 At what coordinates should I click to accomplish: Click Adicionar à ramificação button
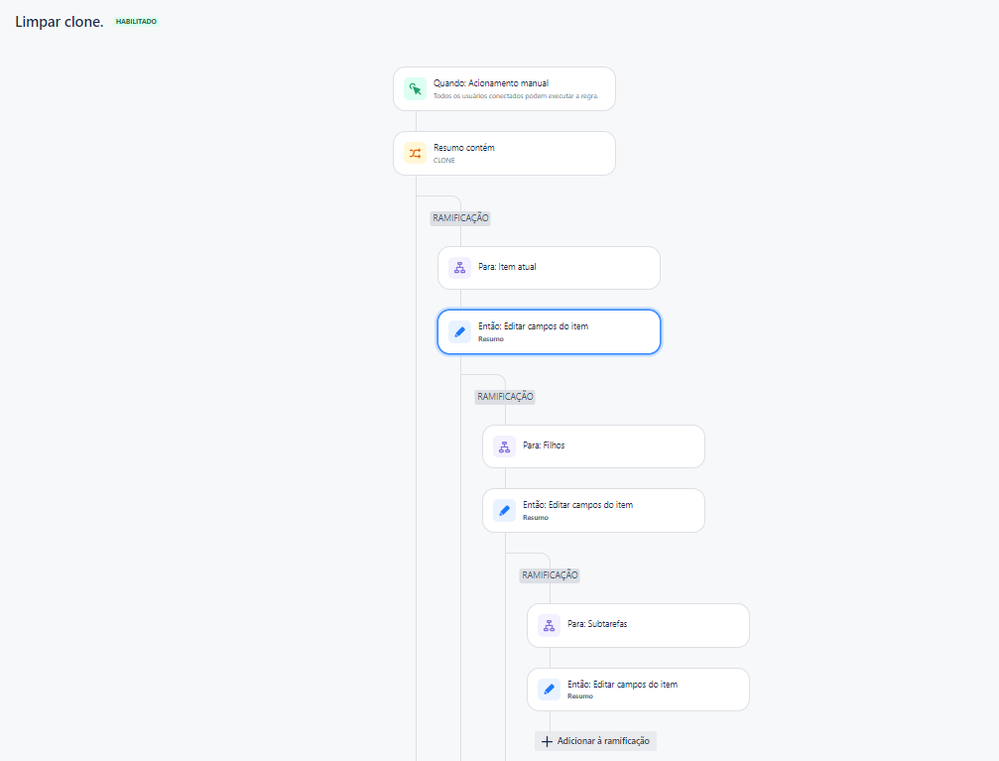[596, 741]
